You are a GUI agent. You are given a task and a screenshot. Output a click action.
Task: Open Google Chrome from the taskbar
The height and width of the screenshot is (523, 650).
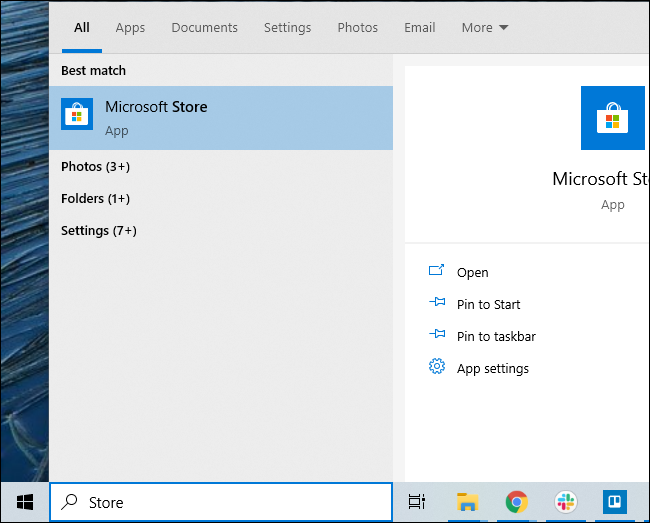click(x=516, y=502)
